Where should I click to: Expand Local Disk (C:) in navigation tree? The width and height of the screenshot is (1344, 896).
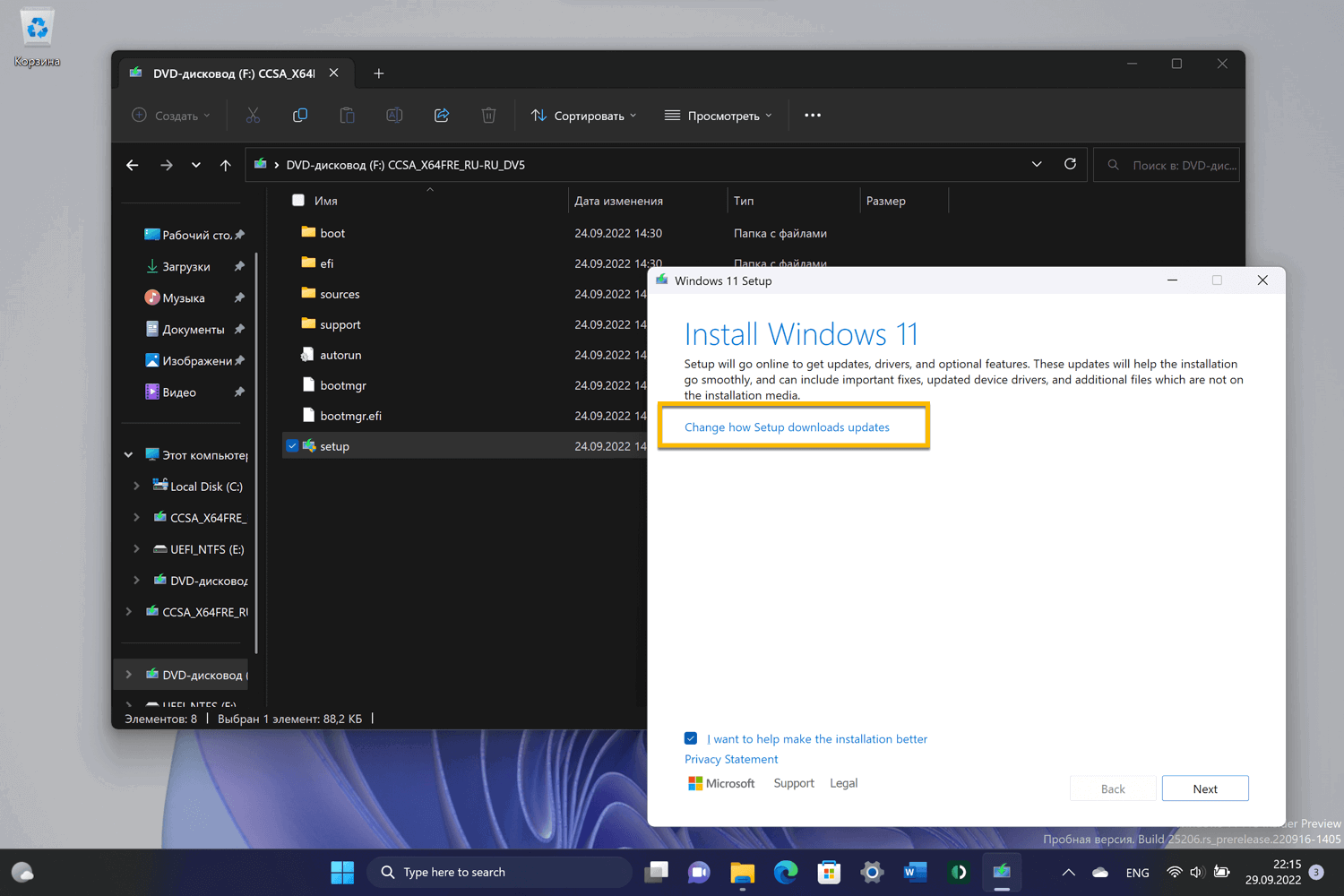coord(136,487)
